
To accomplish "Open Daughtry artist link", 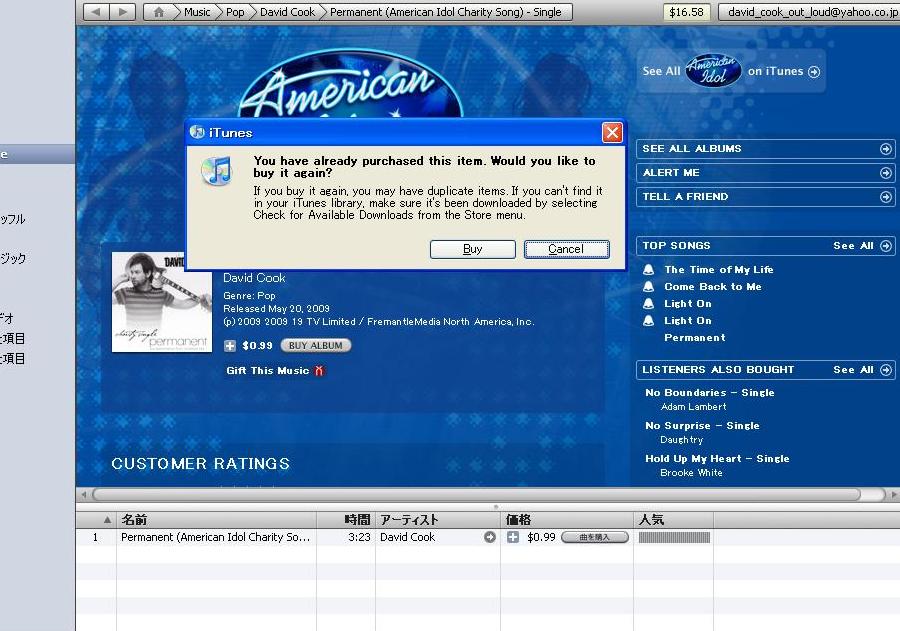I will pos(681,440).
